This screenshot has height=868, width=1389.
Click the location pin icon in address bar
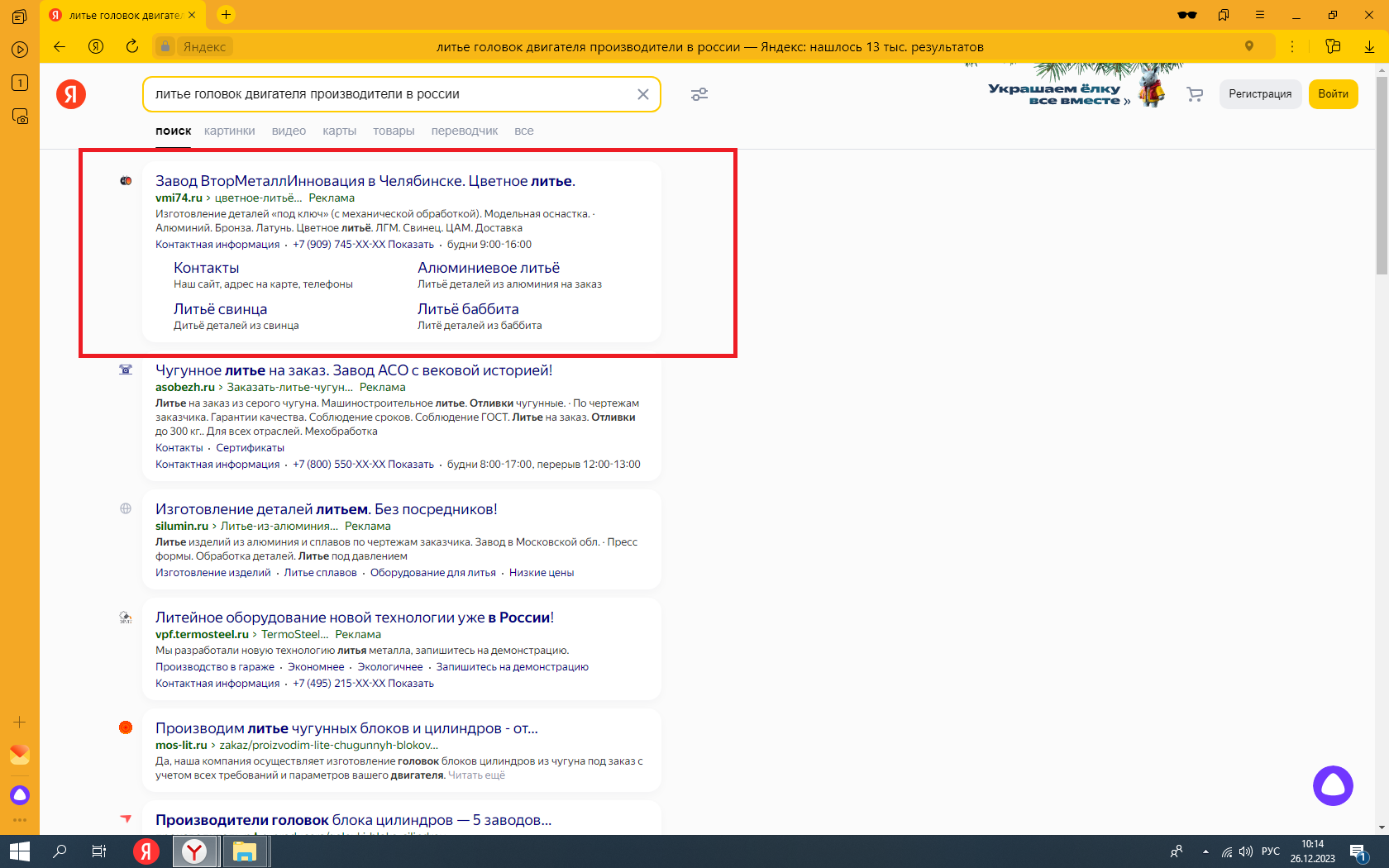click(1249, 46)
